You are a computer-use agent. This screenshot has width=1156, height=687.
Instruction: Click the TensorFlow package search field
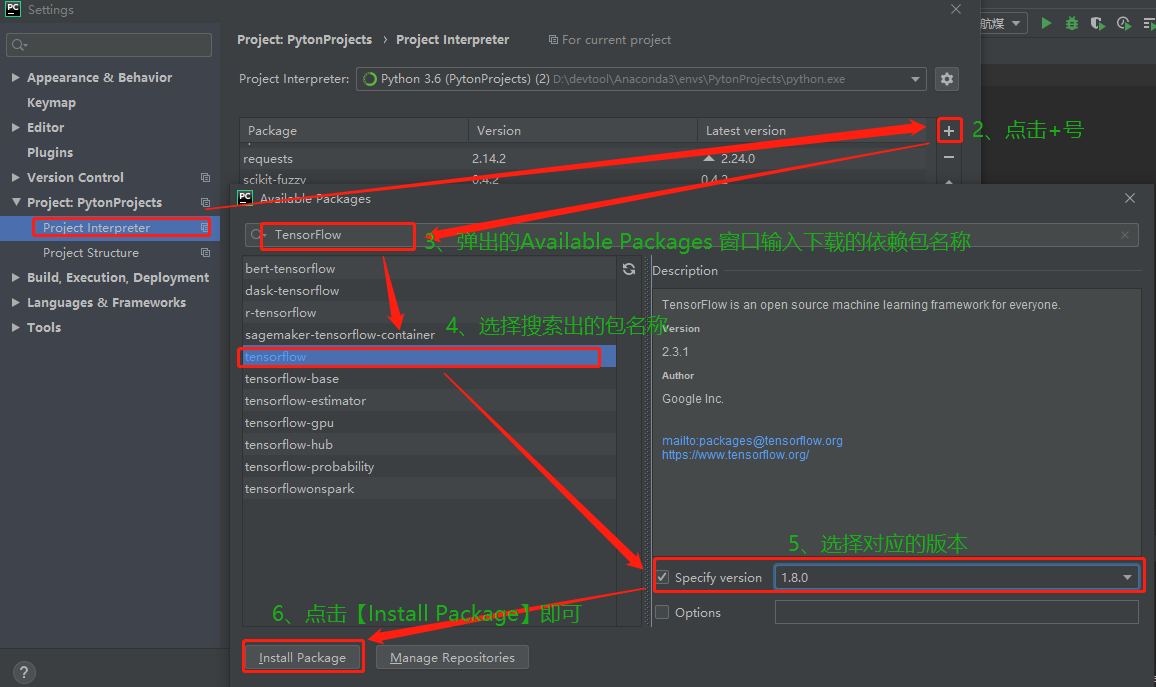(692, 235)
